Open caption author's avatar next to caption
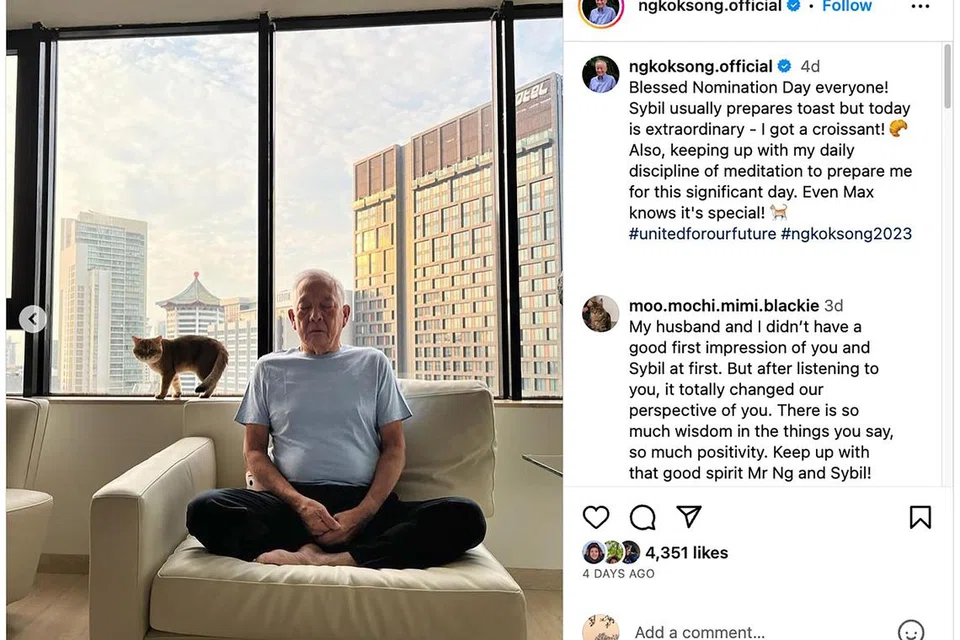Screen dimensions: 960x640 pyautogui.click(x=601, y=74)
